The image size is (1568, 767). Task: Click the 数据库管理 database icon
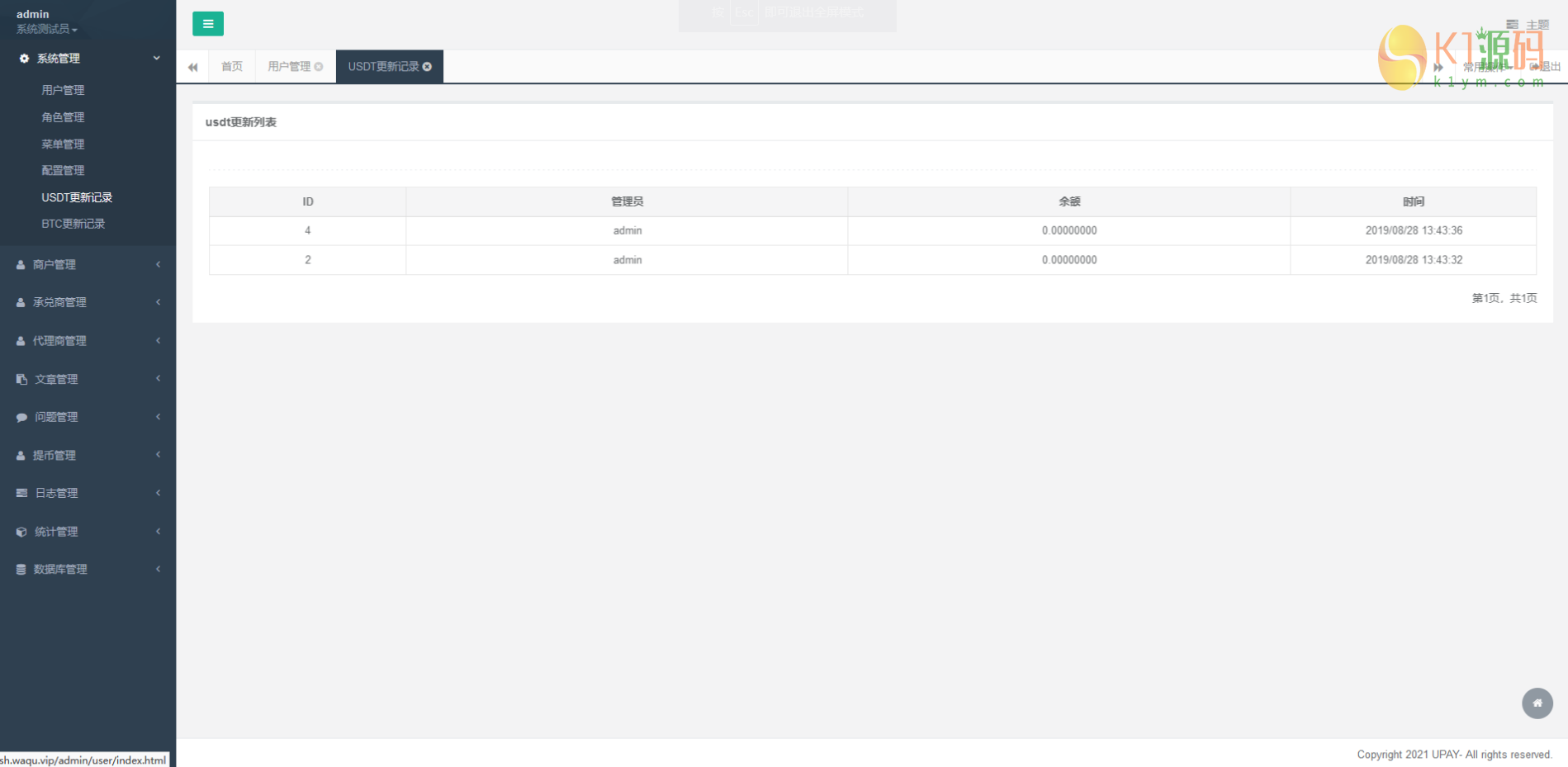click(x=21, y=570)
